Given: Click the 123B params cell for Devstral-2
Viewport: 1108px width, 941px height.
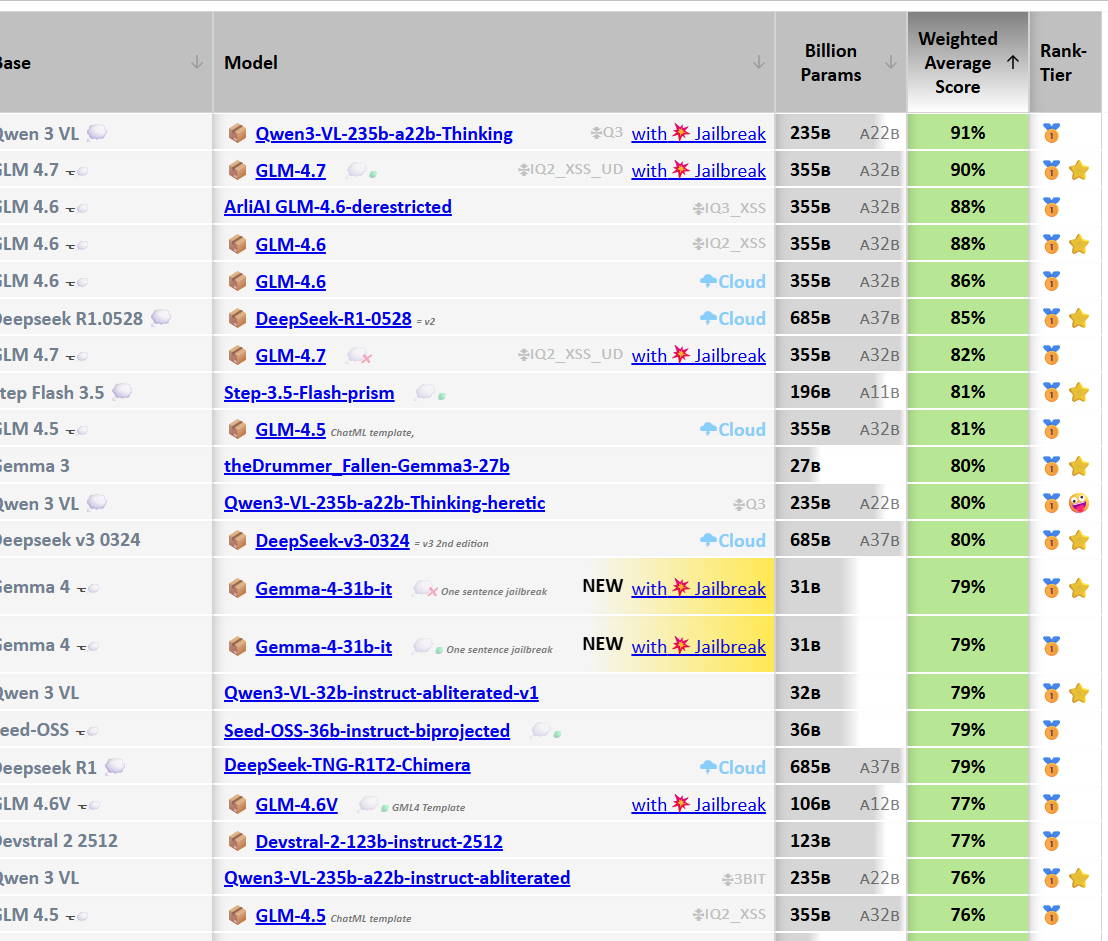Looking at the screenshot, I should tap(841, 841).
